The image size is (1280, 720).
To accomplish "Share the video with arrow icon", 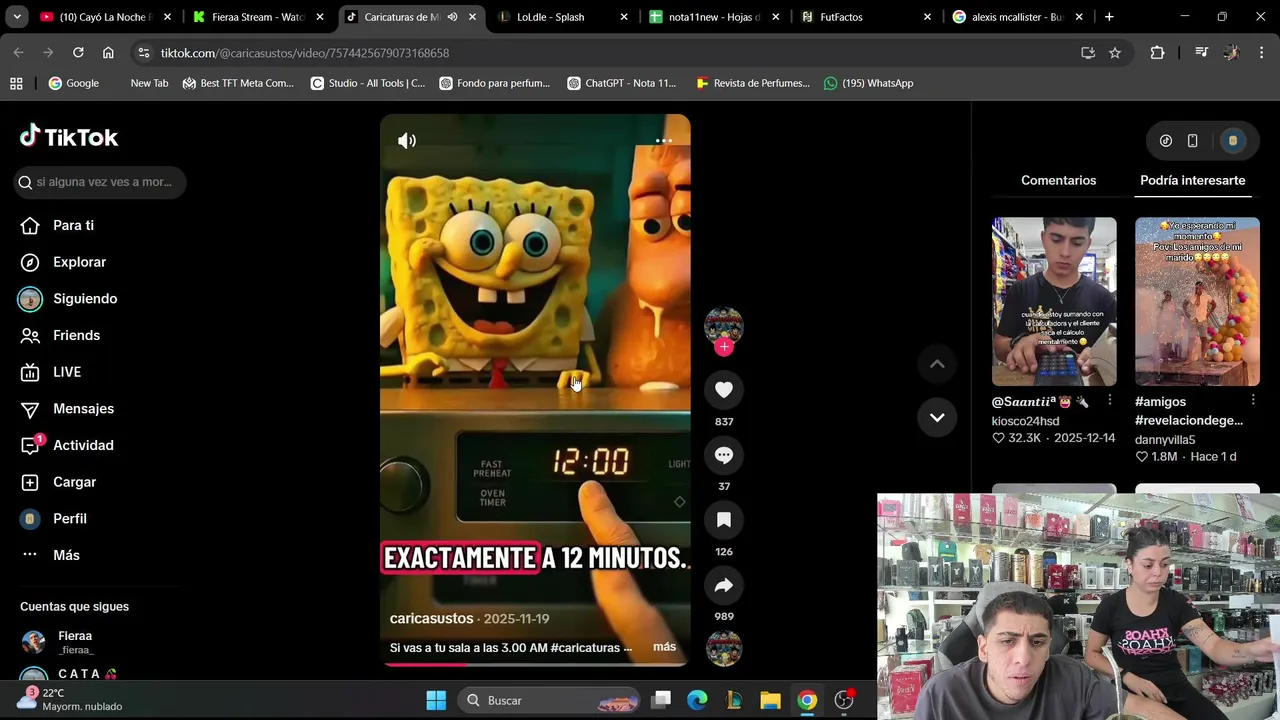I will coord(724,585).
